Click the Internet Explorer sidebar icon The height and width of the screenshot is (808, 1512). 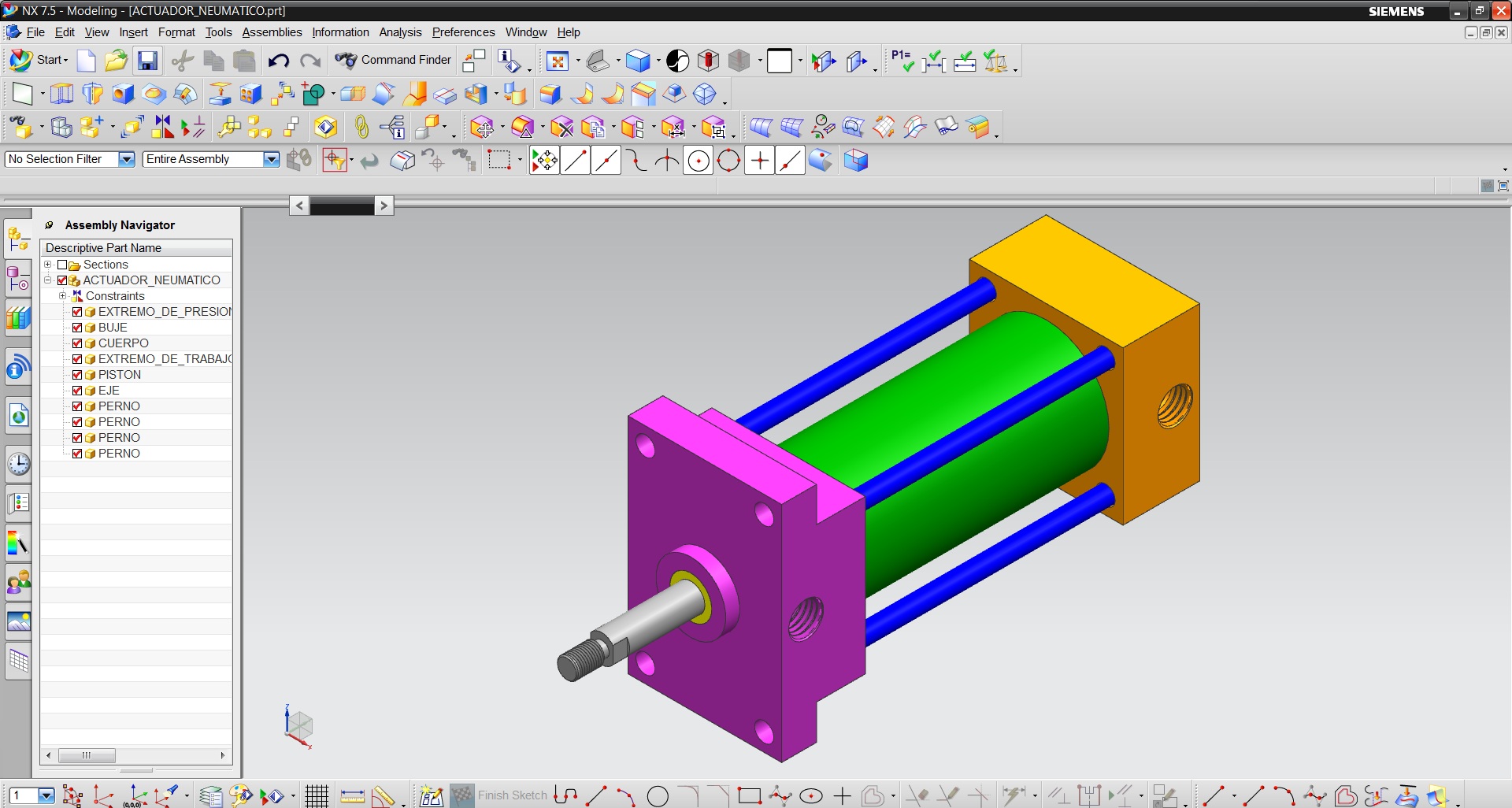[x=18, y=416]
